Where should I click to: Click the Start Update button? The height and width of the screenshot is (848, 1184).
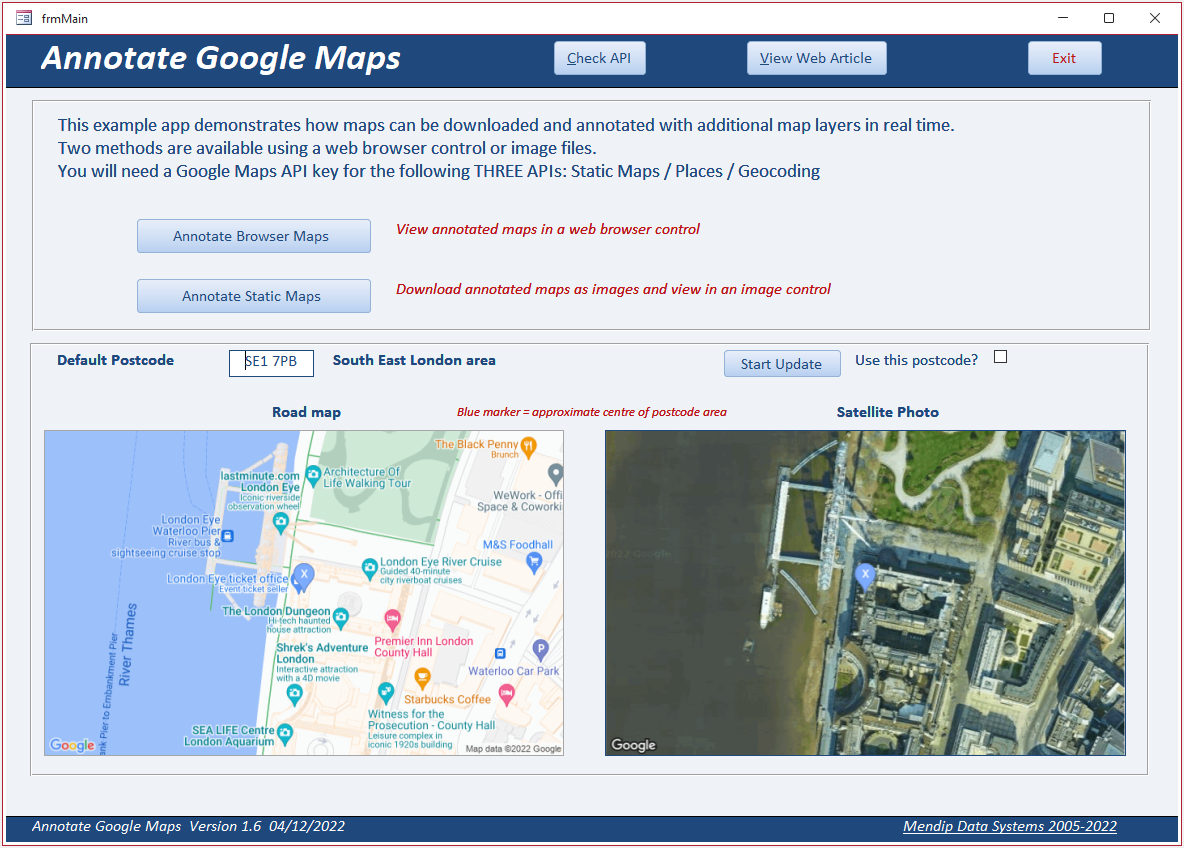(782, 364)
